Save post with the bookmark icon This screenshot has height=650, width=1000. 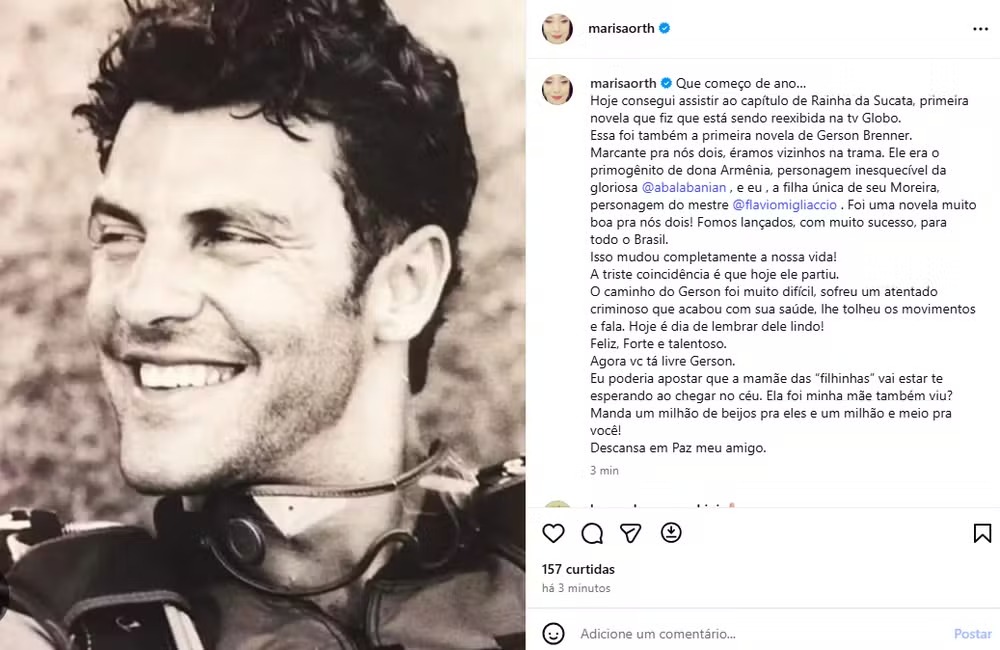(982, 533)
